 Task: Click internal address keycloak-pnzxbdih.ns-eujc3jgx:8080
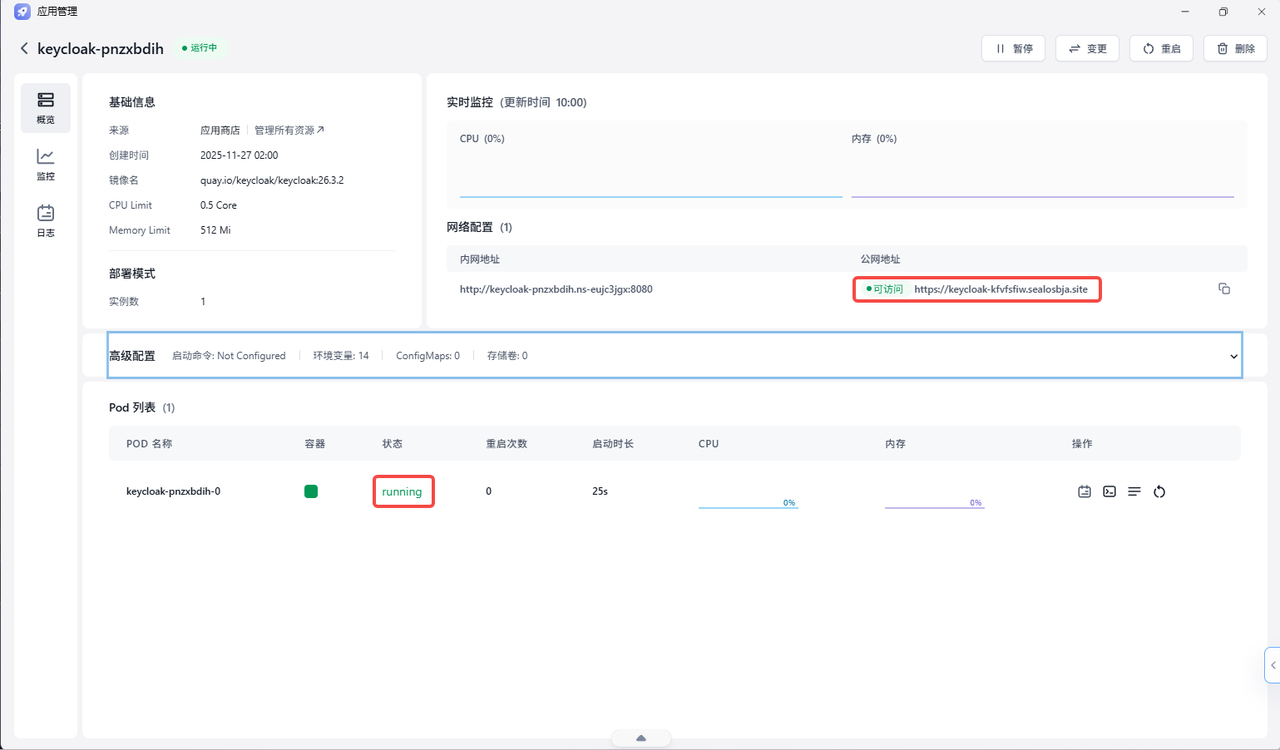(x=556, y=289)
